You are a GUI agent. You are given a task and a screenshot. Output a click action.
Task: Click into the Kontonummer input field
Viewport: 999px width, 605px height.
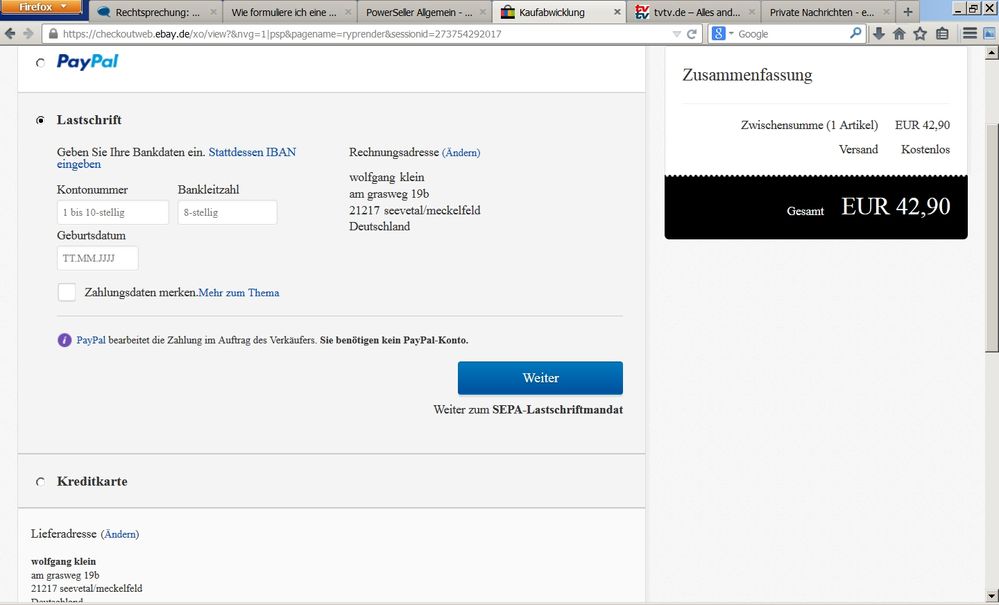[x=113, y=212]
